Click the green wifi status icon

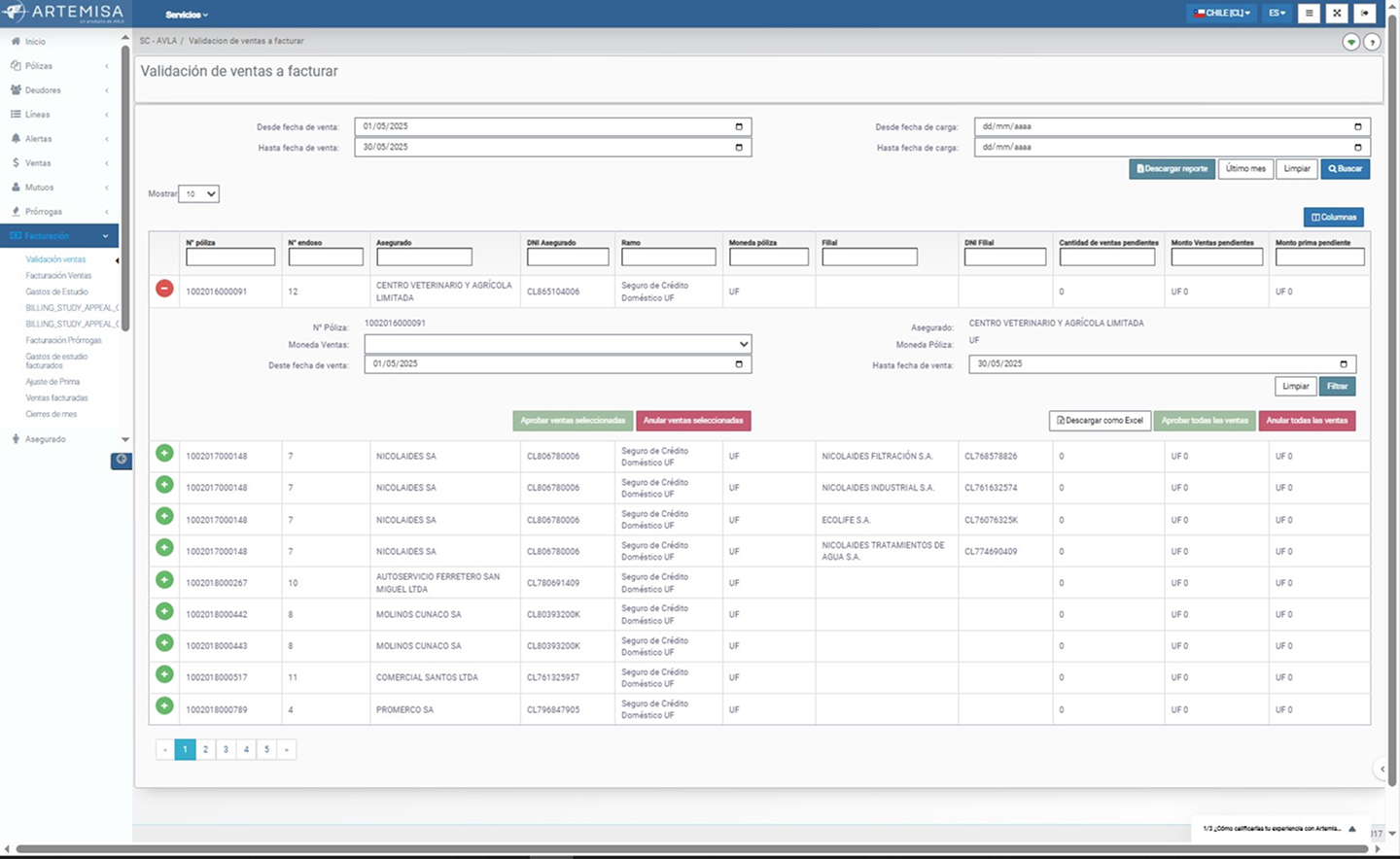click(1350, 42)
